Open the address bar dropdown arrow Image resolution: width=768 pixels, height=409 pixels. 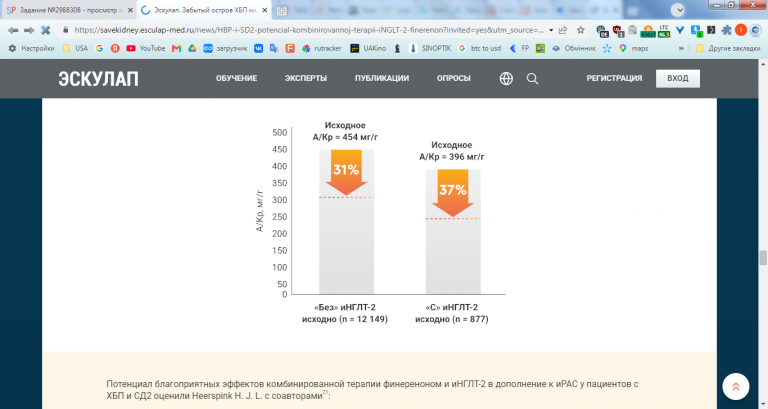[551, 30]
